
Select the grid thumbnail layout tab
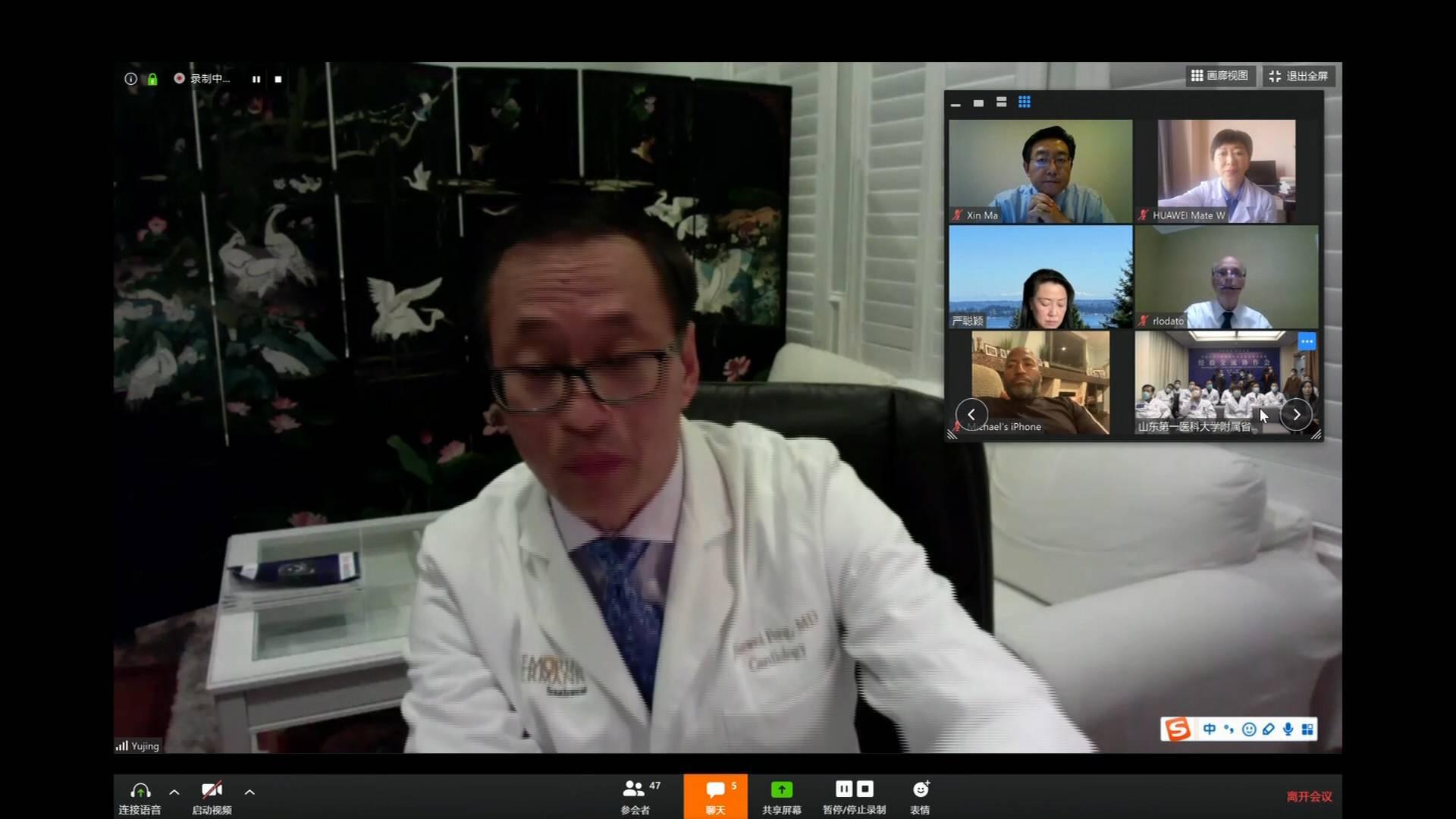(1024, 102)
